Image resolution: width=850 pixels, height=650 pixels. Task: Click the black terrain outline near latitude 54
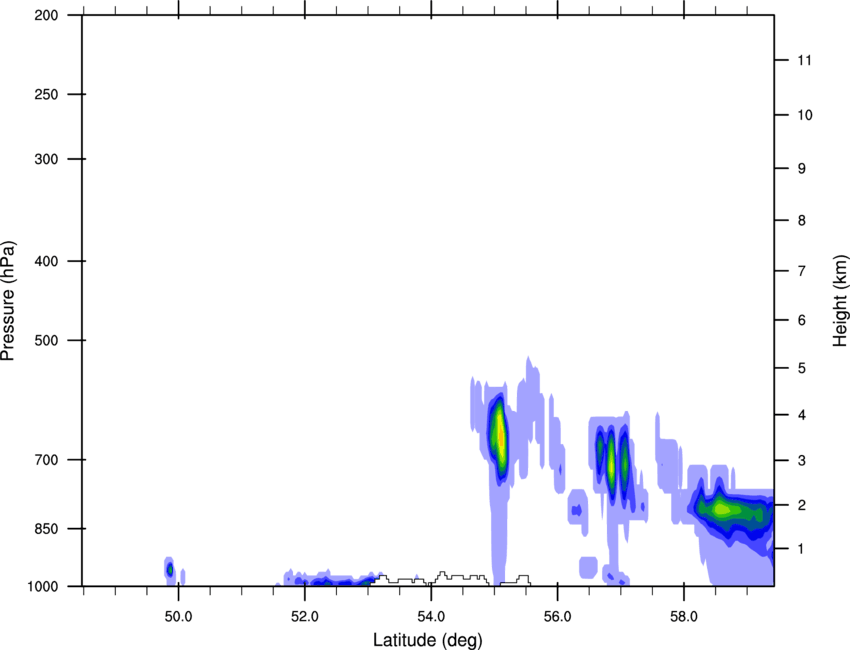(450, 576)
